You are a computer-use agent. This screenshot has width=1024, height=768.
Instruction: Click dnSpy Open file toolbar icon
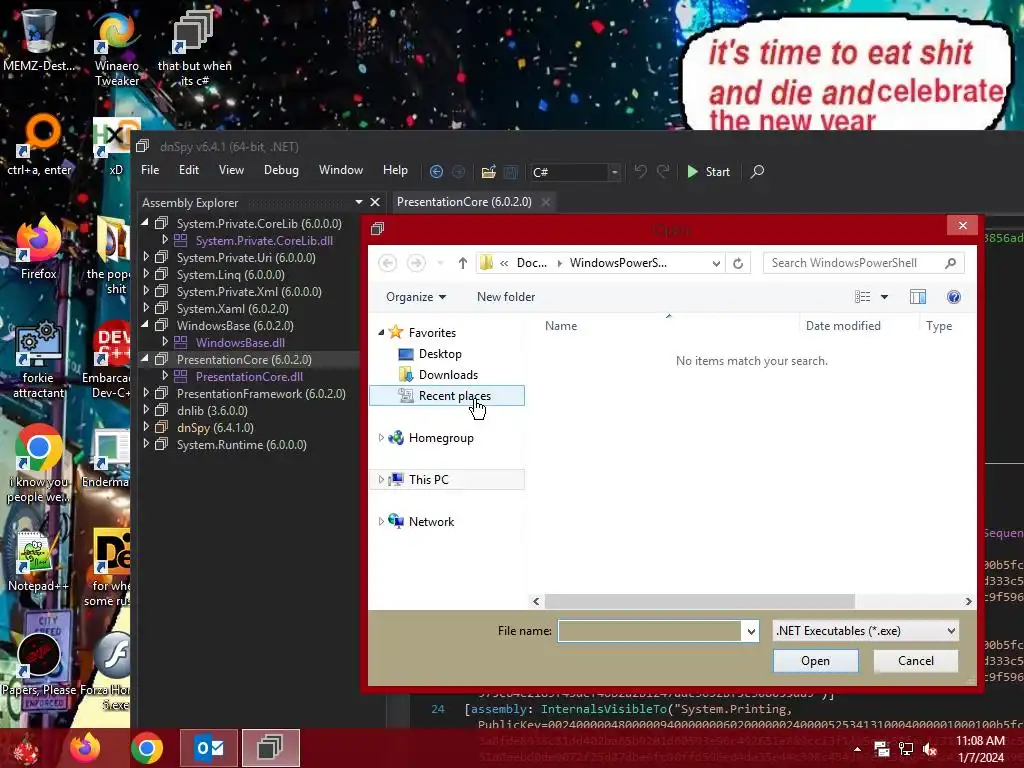pos(488,172)
